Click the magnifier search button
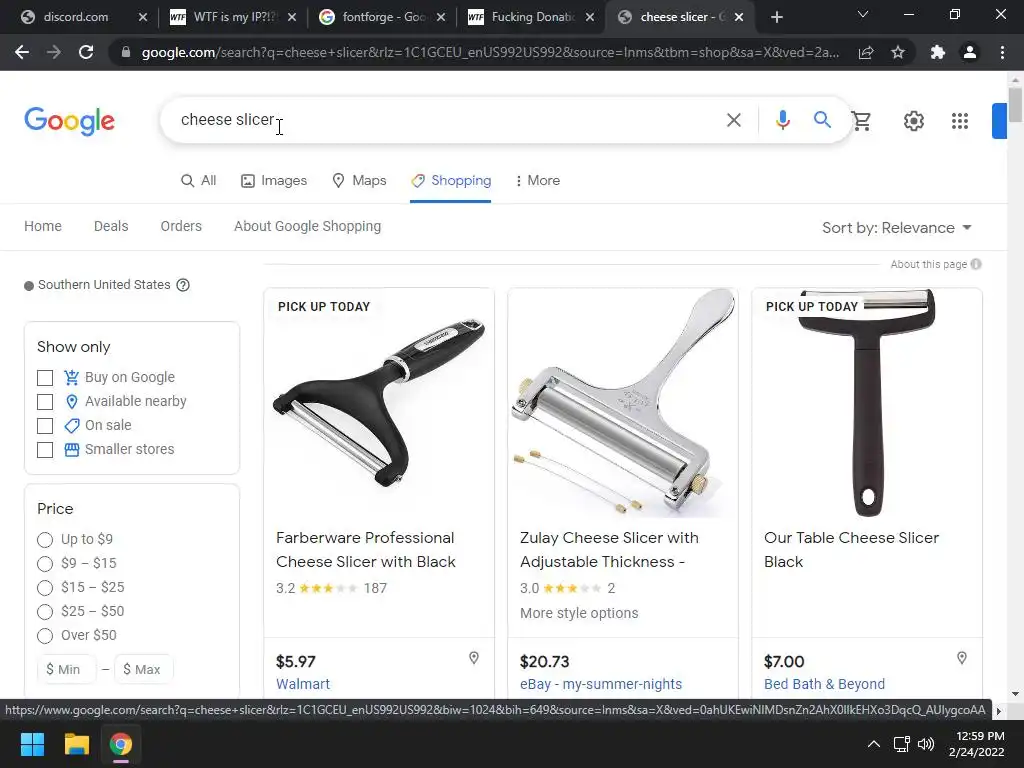Viewport: 1024px width, 768px height. [822, 120]
